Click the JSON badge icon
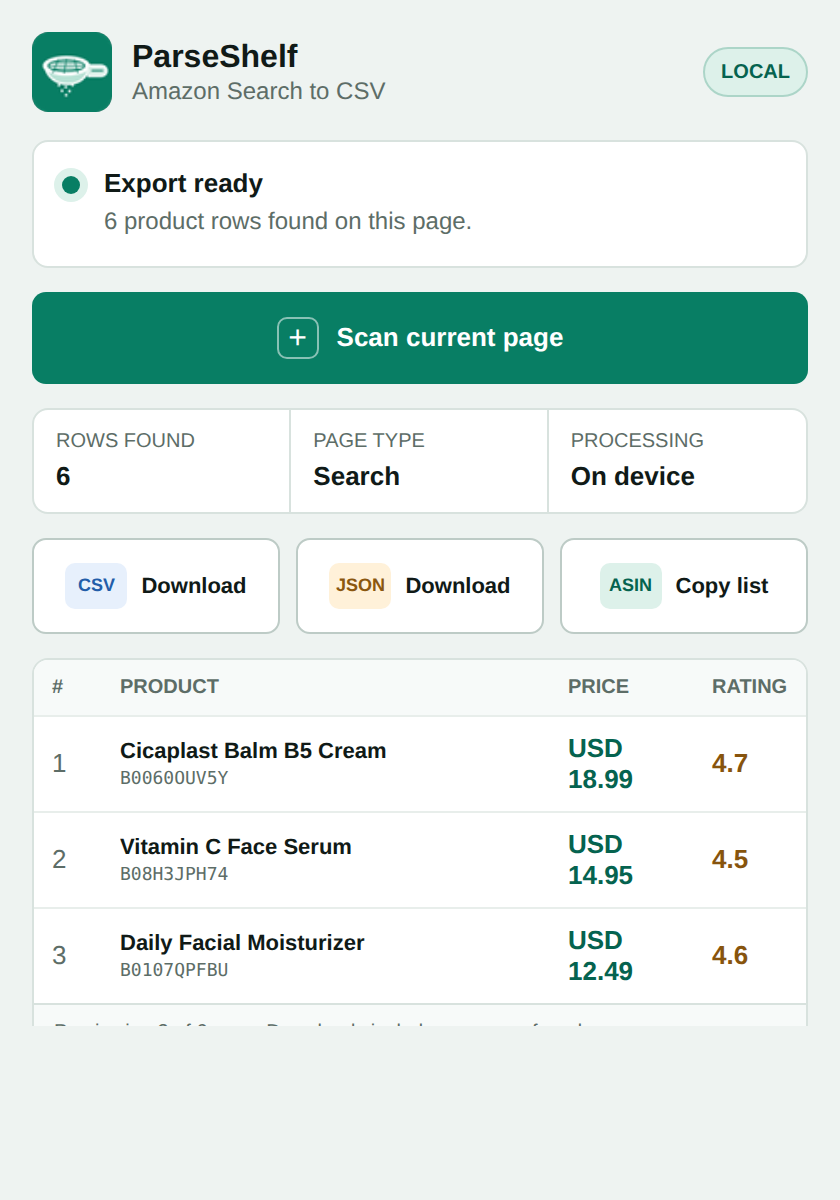The height and width of the screenshot is (1200, 840). pos(360,586)
